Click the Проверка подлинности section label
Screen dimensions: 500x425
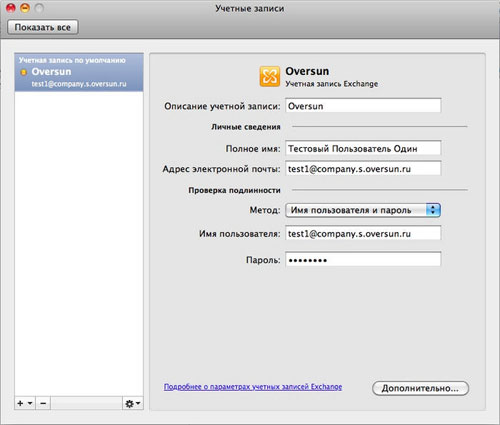(234, 190)
